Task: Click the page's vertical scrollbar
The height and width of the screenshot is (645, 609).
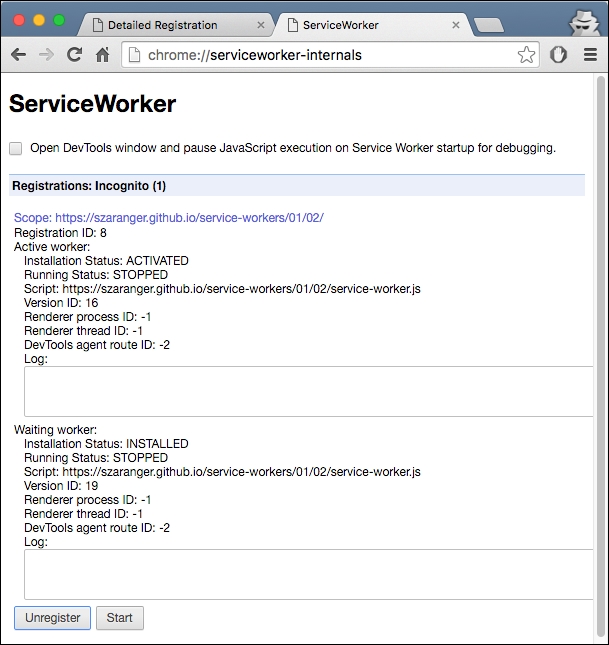Action: 600,300
